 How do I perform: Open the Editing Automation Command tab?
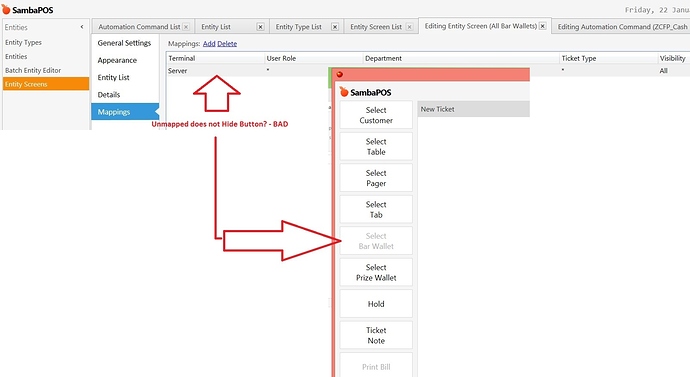622,27
